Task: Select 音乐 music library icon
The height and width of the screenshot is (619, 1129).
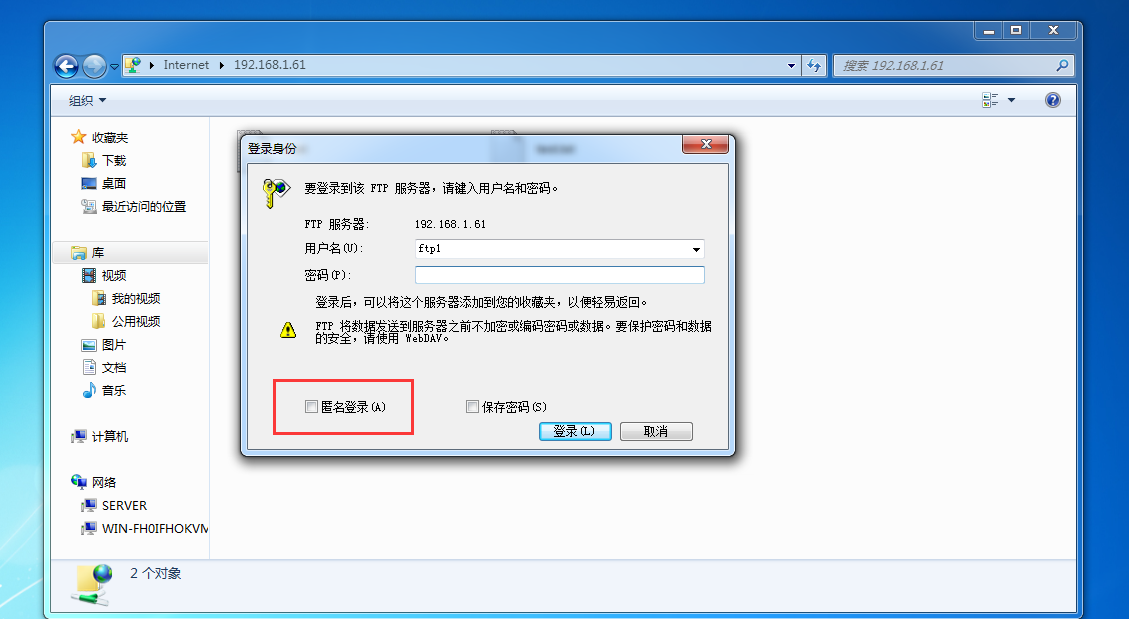Action: [89, 390]
